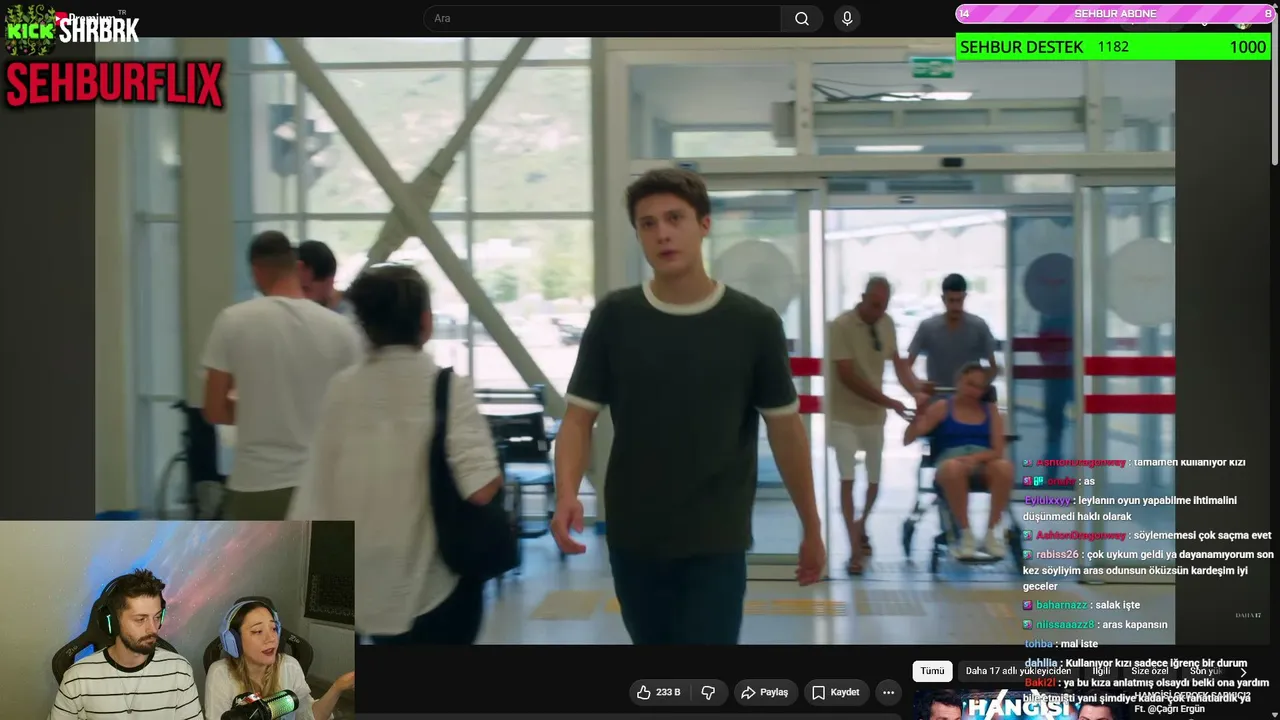Share the video via Paylaş
Viewport: 1280px width, 720px height.
tap(764, 692)
